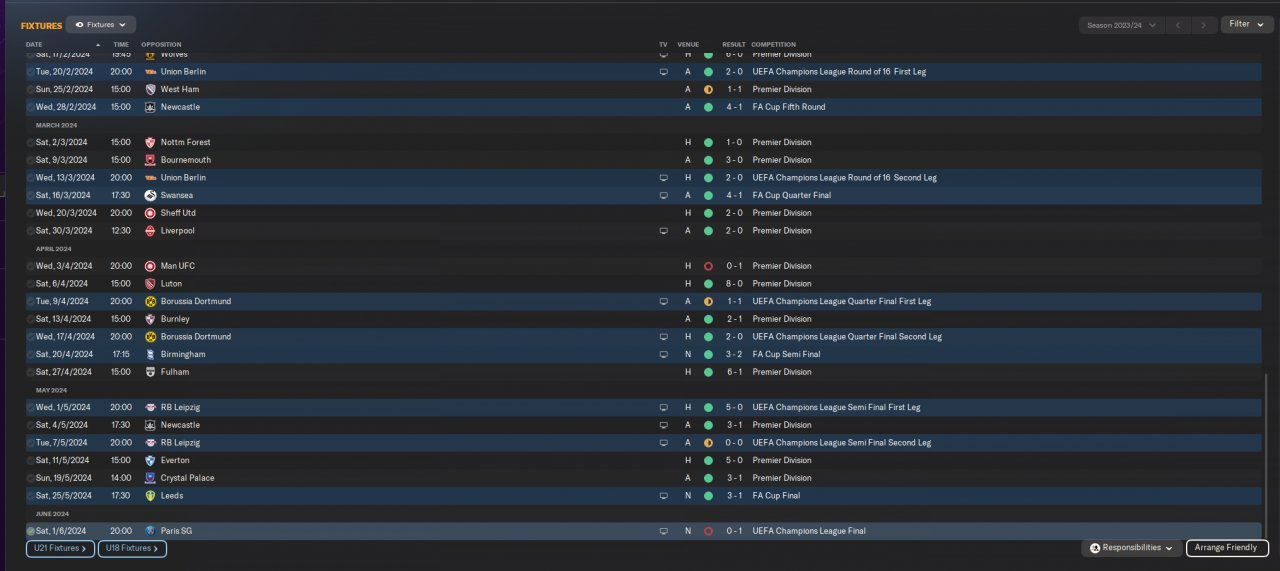Image resolution: width=1280 pixels, height=571 pixels.
Task: Click the Date column sort arrow
Action: pyautogui.click(x=98, y=45)
